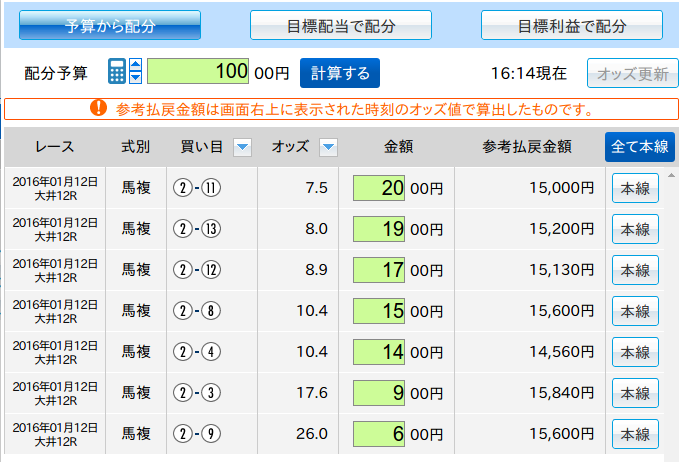The width and height of the screenshot is (682, 462).
Task: Mark bet ②-⑧ with its 本線 button
Action: pyautogui.click(x=635, y=311)
